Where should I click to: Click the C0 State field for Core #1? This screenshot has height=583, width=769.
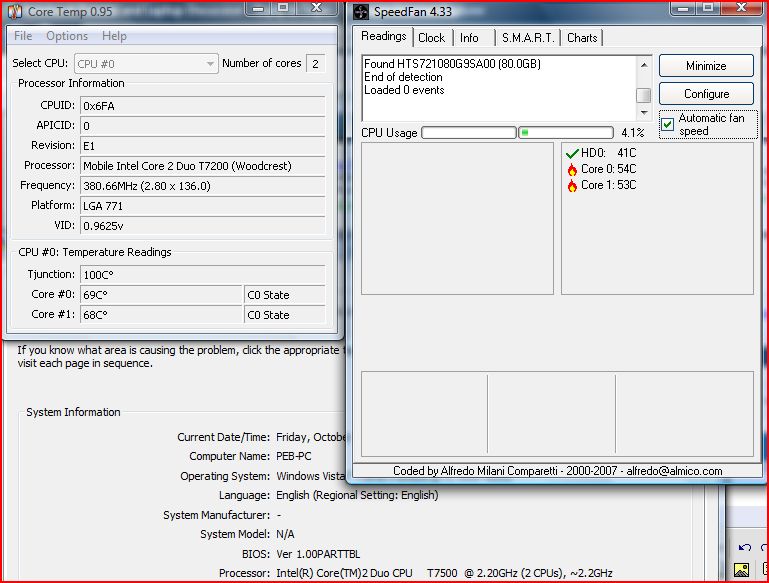click(x=284, y=315)
